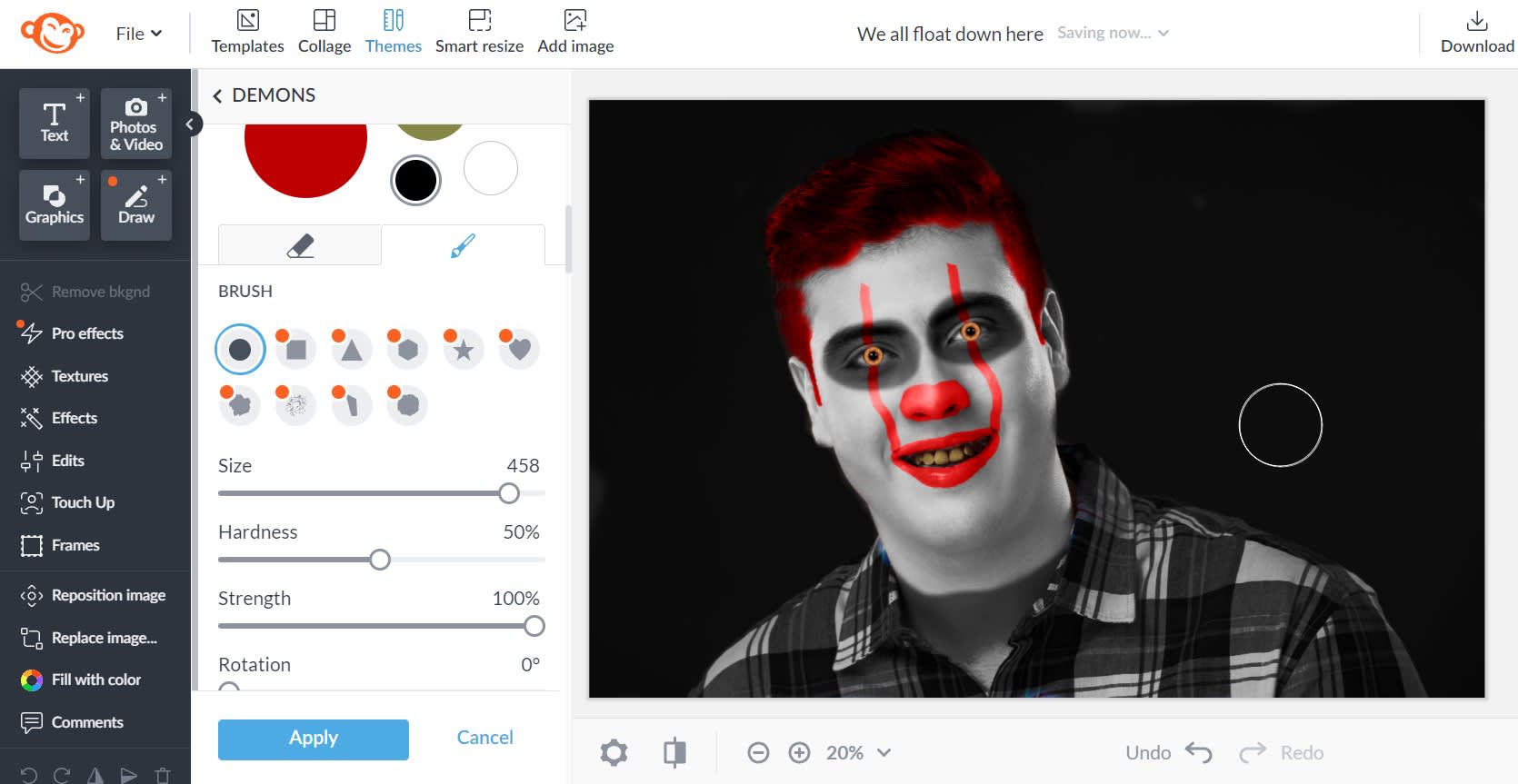
Task: Select the slanted calligraphy brush shape
Action: pos(352,405)
